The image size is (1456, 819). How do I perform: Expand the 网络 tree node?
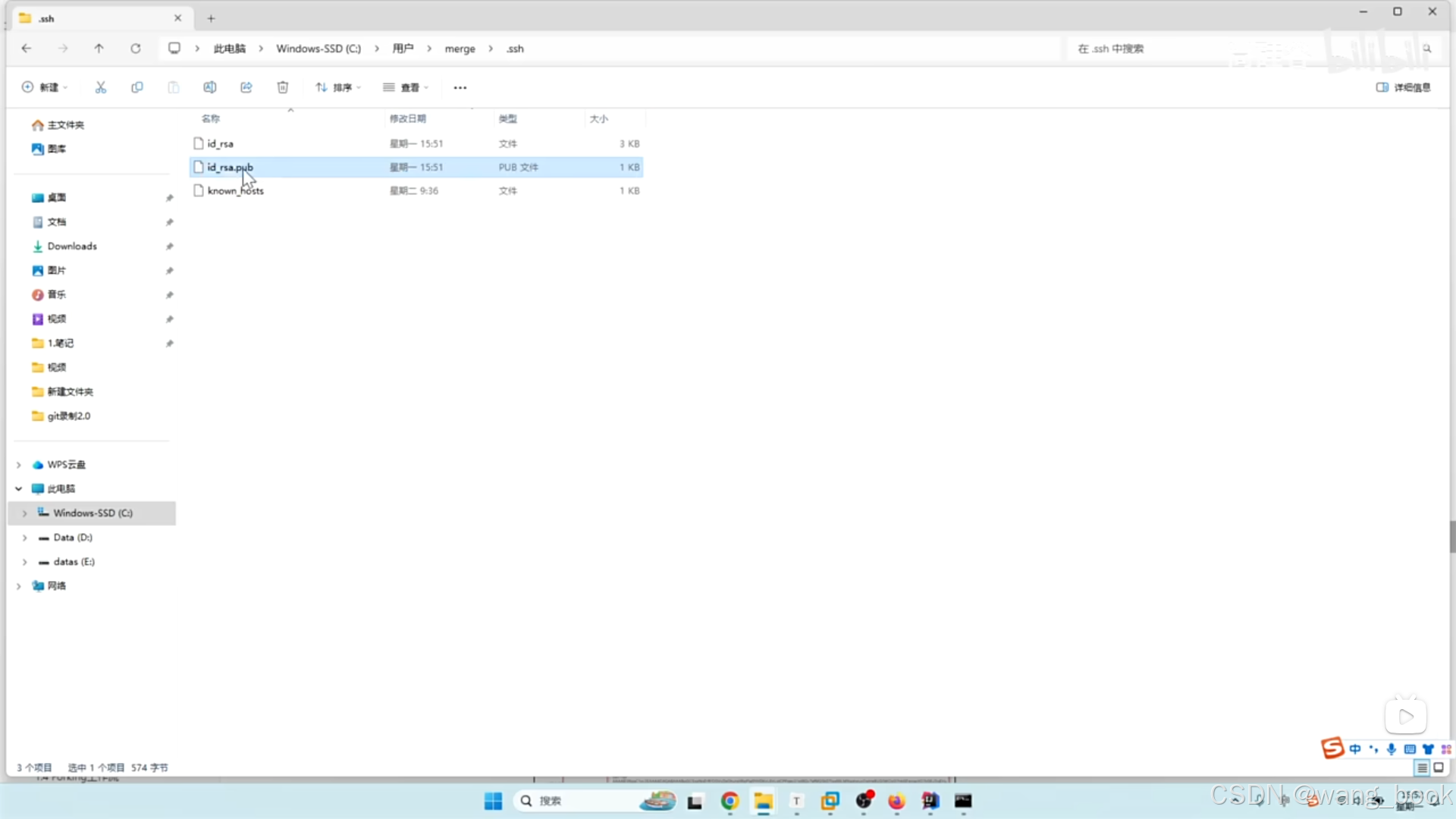tap(19, 586)
